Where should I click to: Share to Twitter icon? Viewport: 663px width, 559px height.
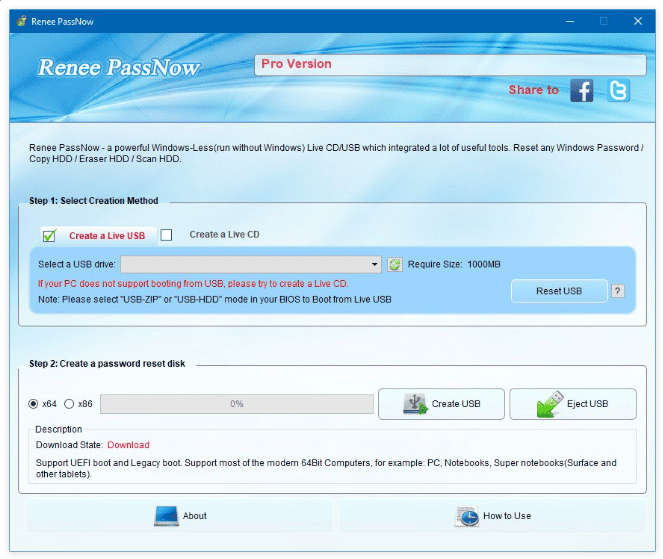[x=618, y=90]
